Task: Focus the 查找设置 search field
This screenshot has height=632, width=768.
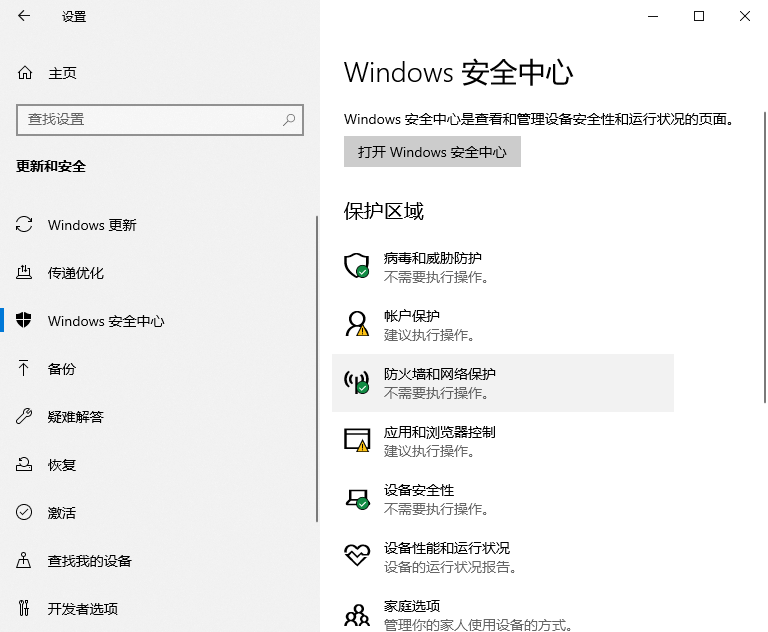Action: click(160, 120)
